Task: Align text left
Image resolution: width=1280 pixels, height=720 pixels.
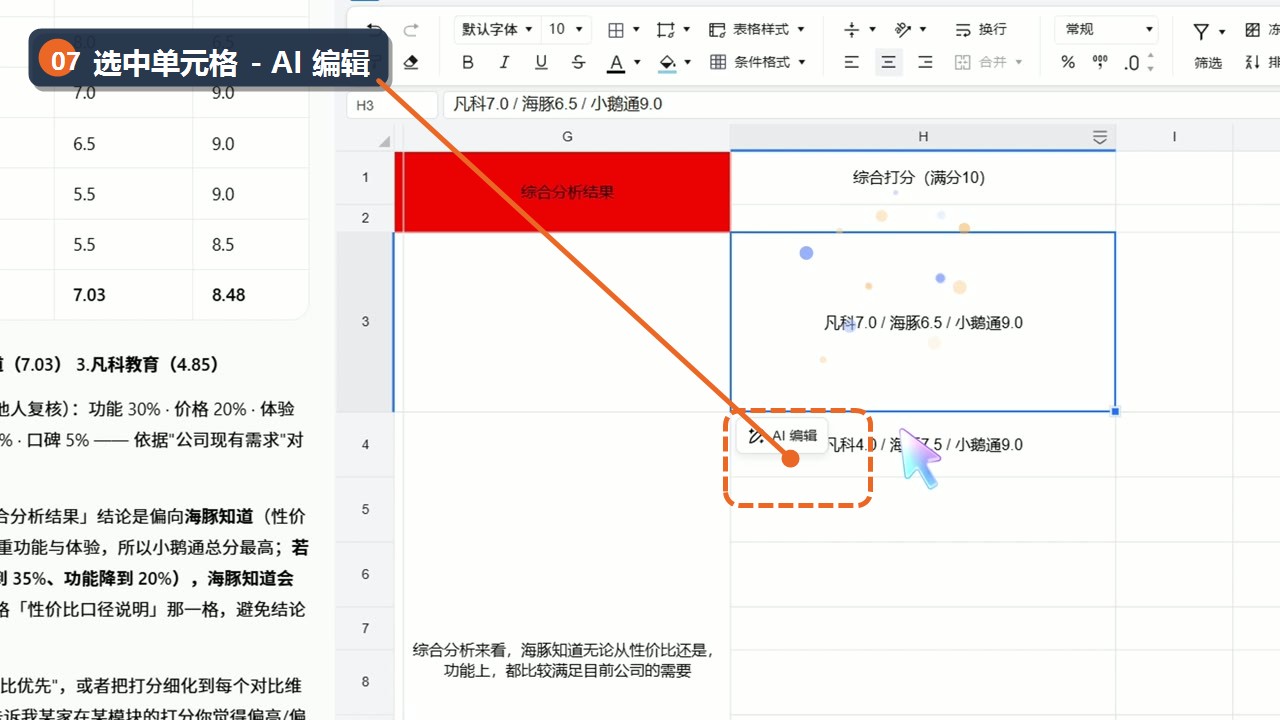Action: (852, 62)
